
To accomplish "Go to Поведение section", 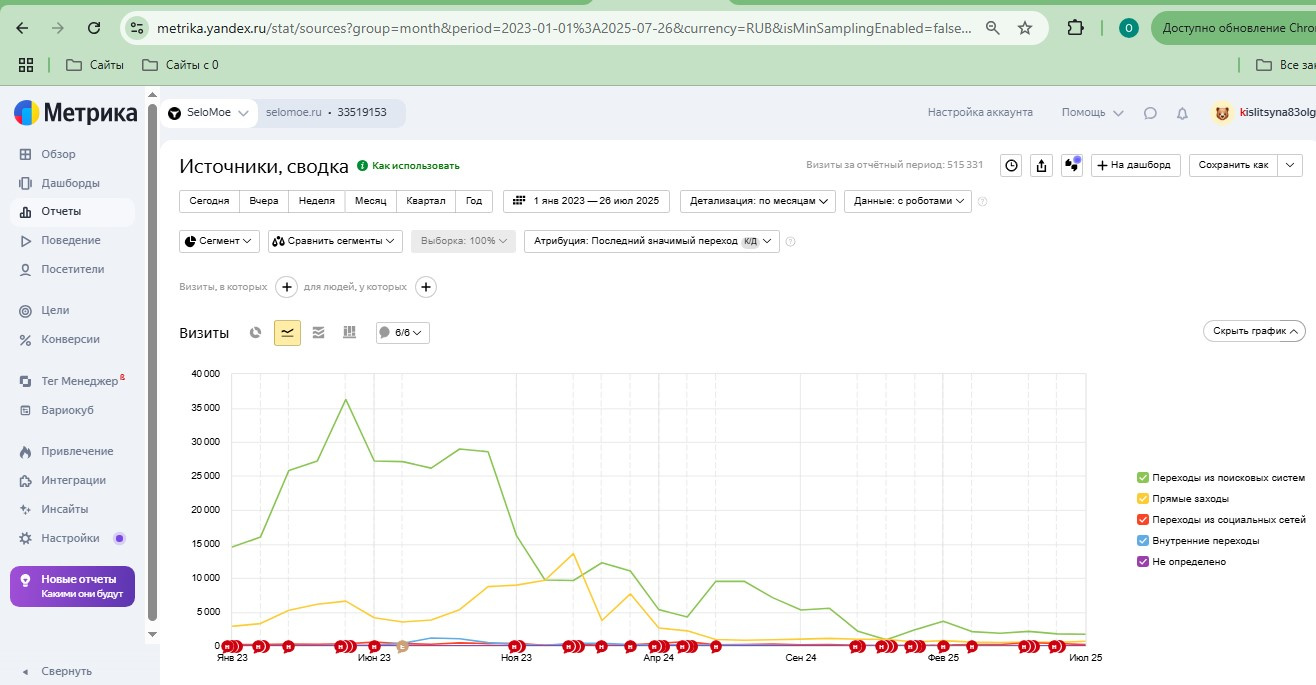I will pyautogui.click(x=70, y=241).
